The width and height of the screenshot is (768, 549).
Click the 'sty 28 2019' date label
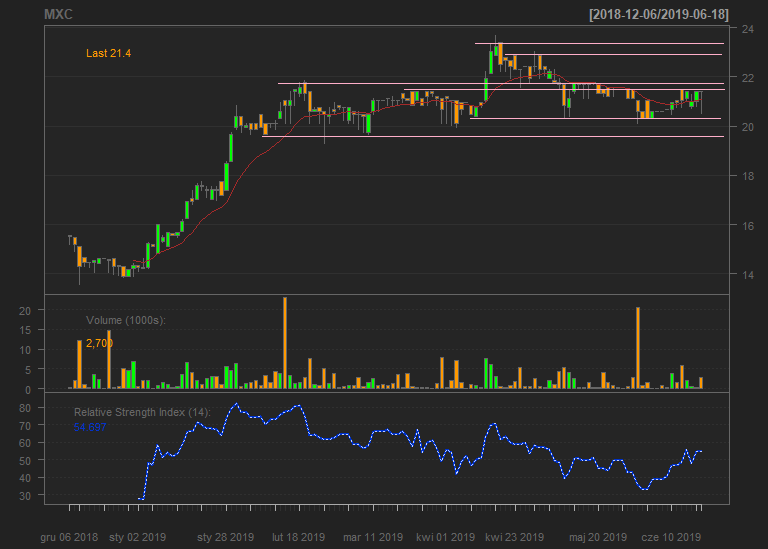[225, 537]
